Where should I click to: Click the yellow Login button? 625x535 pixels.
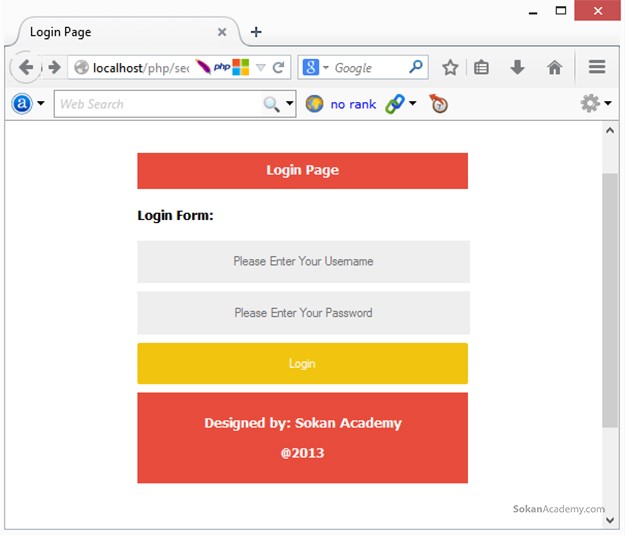pos(303,364)
